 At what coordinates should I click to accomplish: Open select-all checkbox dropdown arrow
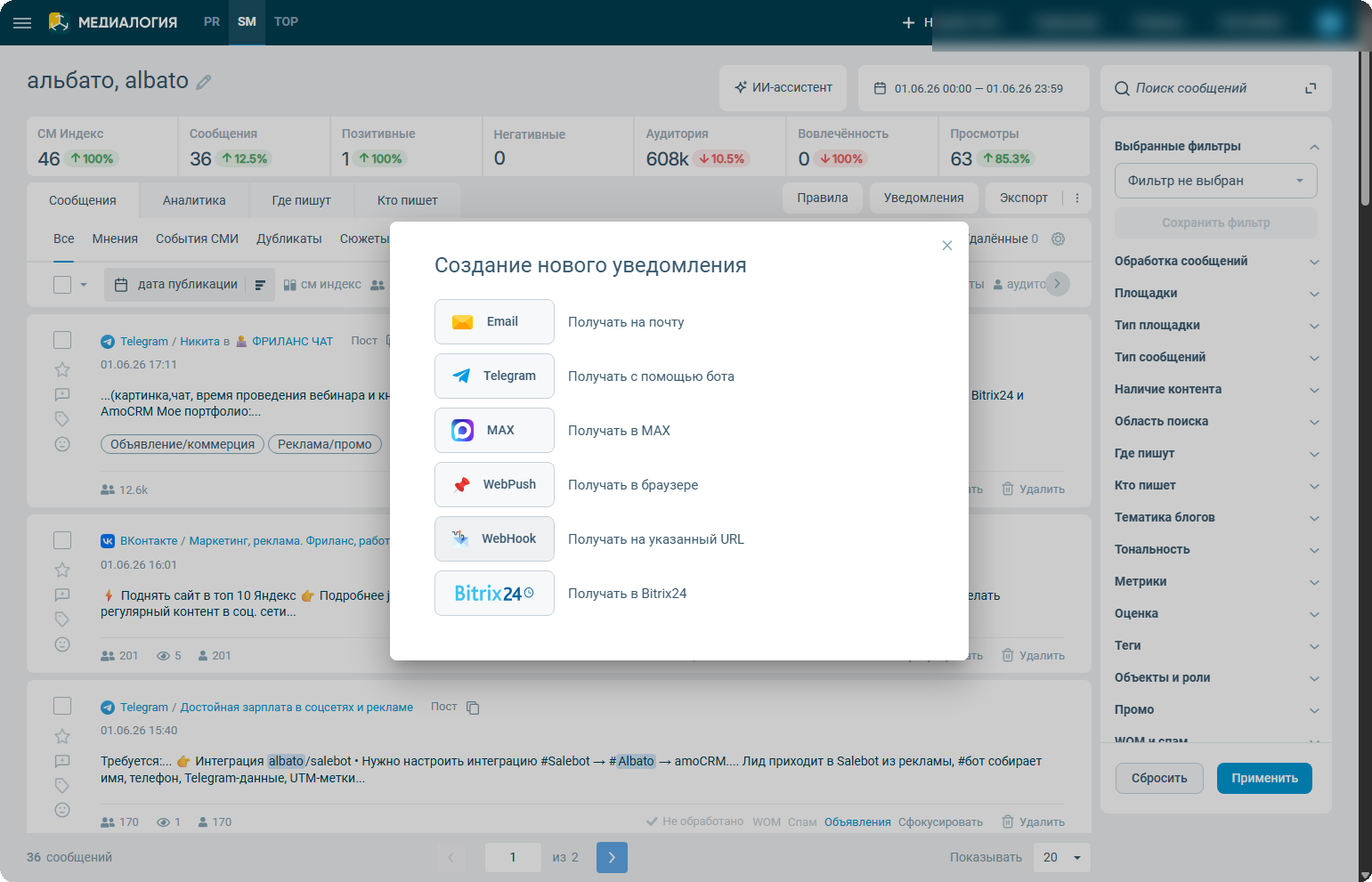coord(84,285)
